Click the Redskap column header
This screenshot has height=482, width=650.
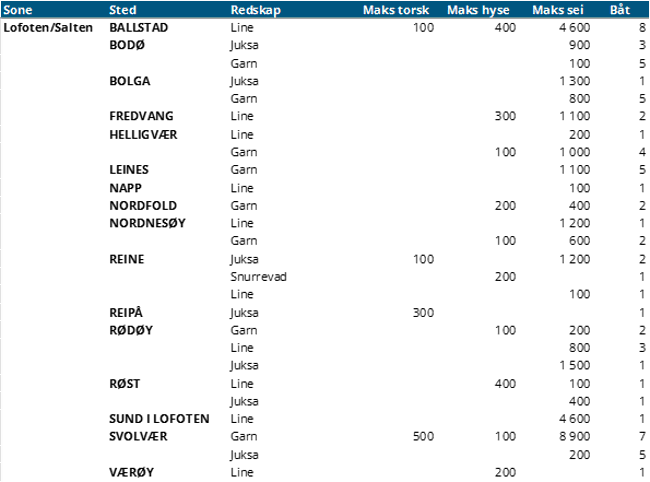(x=256, y=10)
